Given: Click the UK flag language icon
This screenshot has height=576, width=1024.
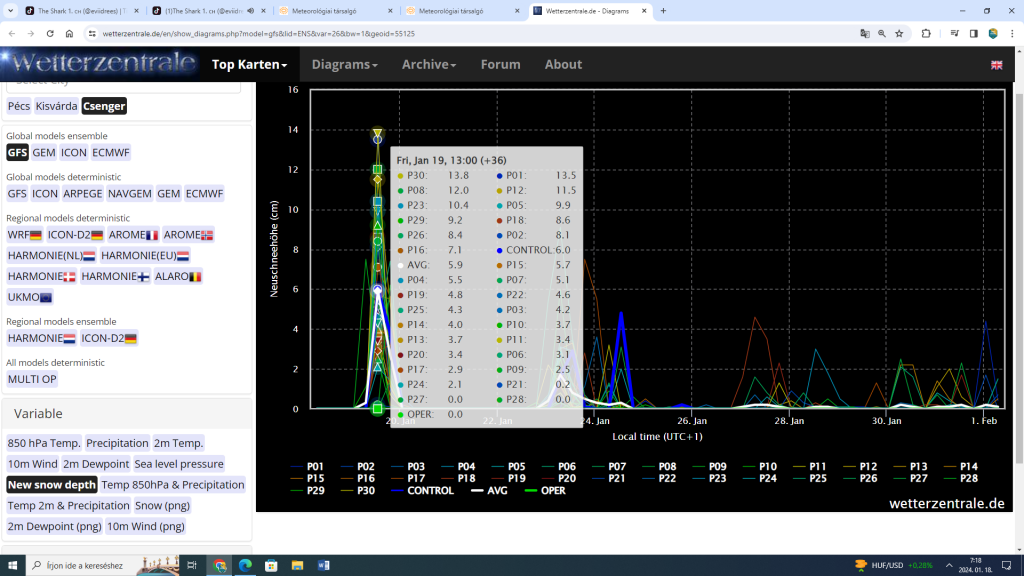Looking at the screenshot, I should tap(996, 65).
